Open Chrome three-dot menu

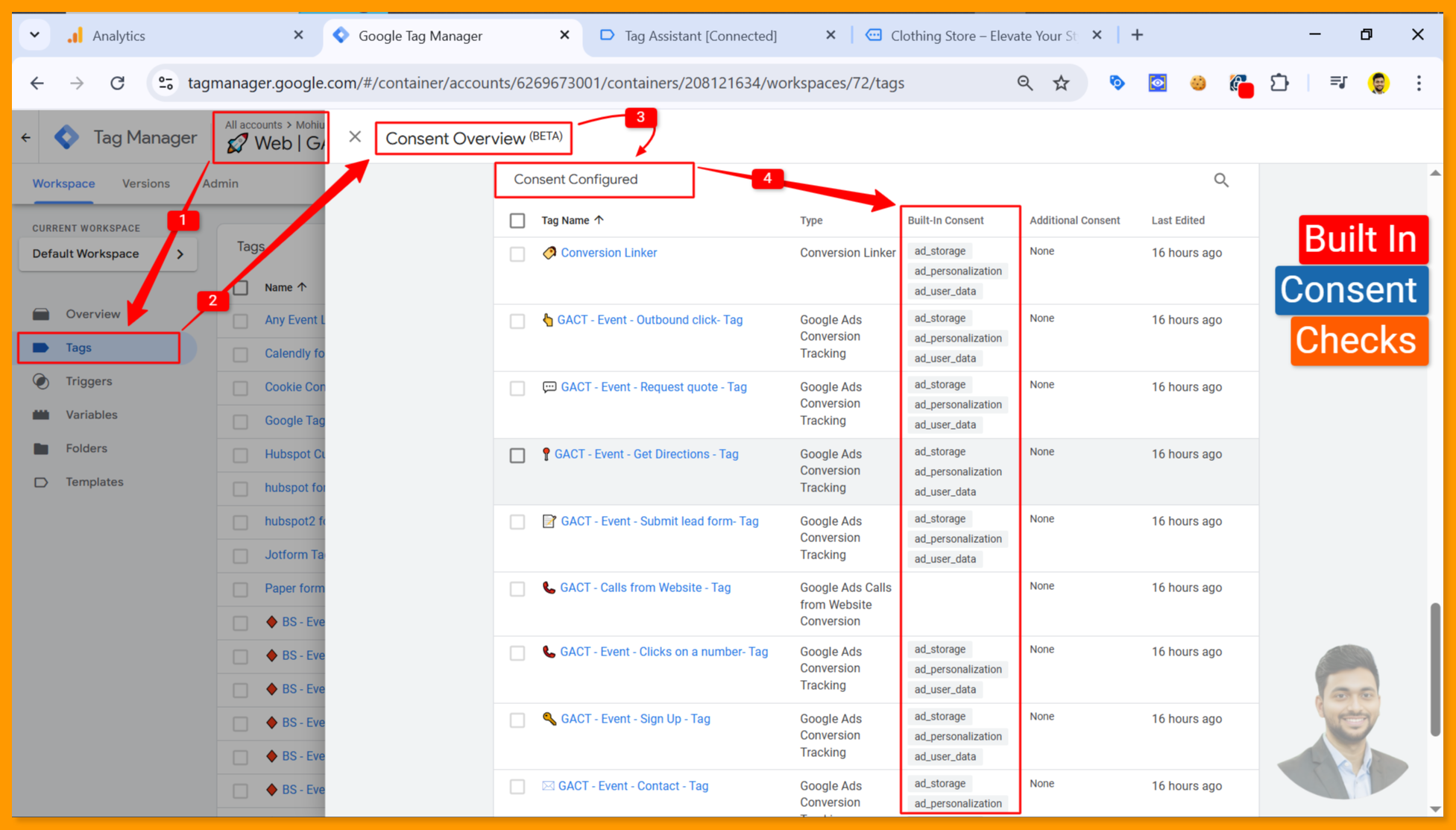pyautogui.click(x=1418, y=83)
